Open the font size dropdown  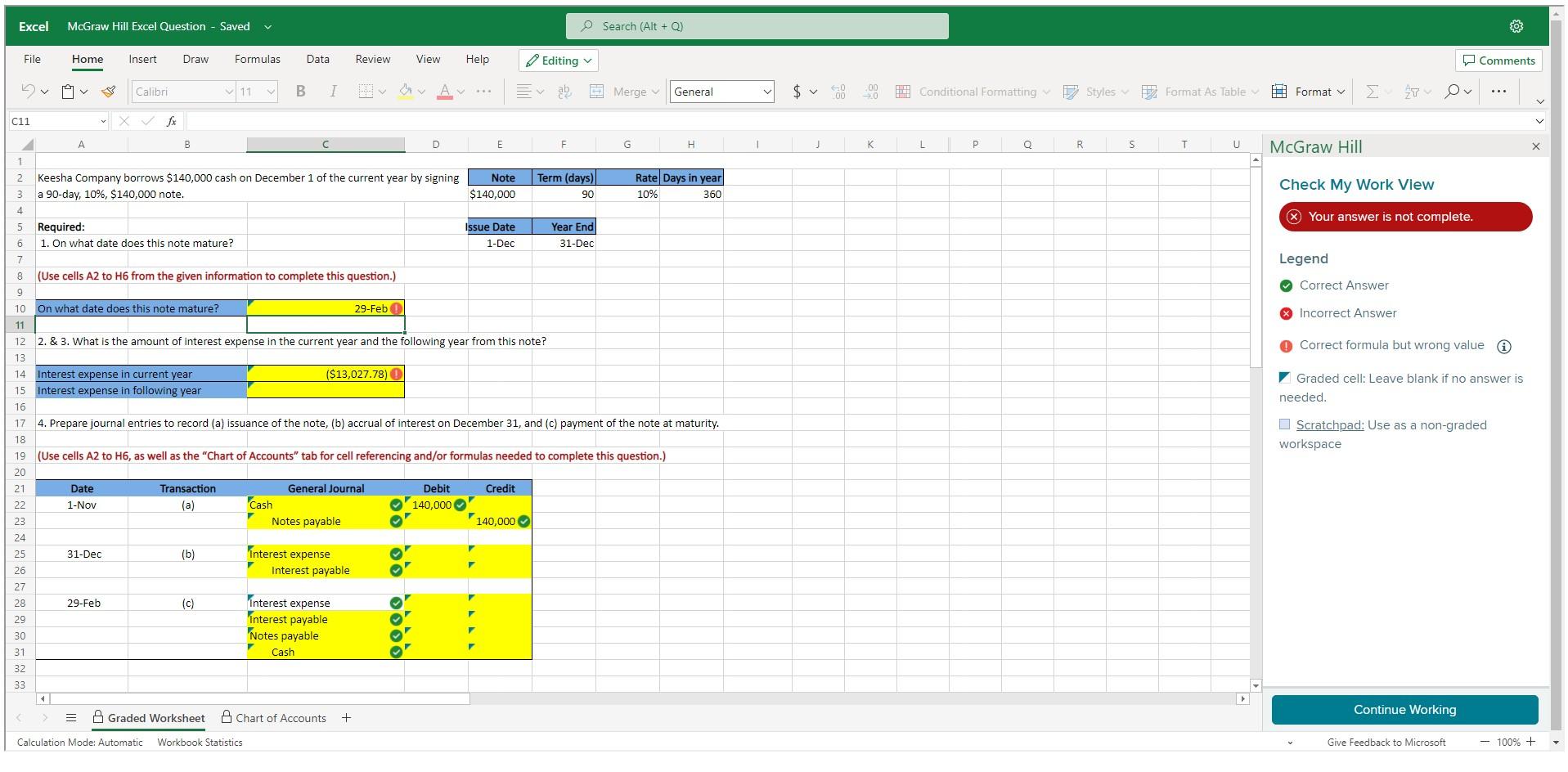pos(271,92)
